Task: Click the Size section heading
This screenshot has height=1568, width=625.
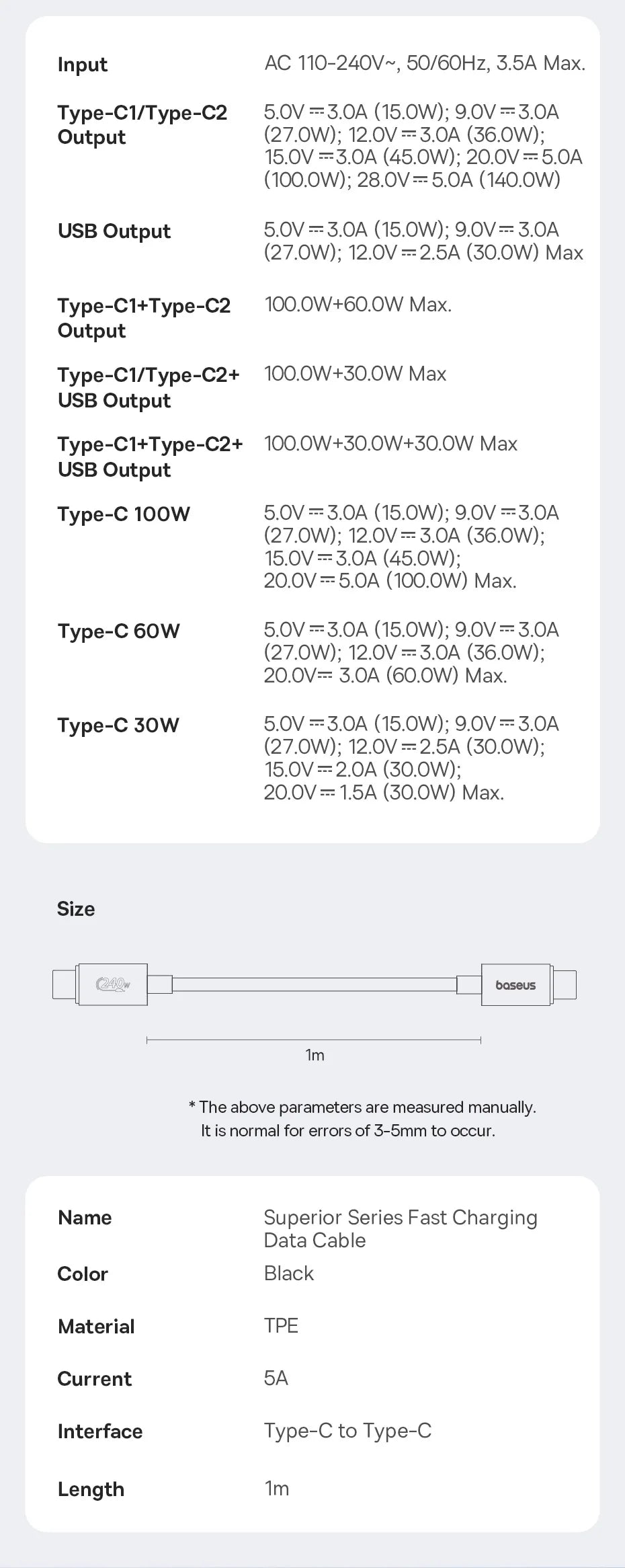Action: coord(76,909)
